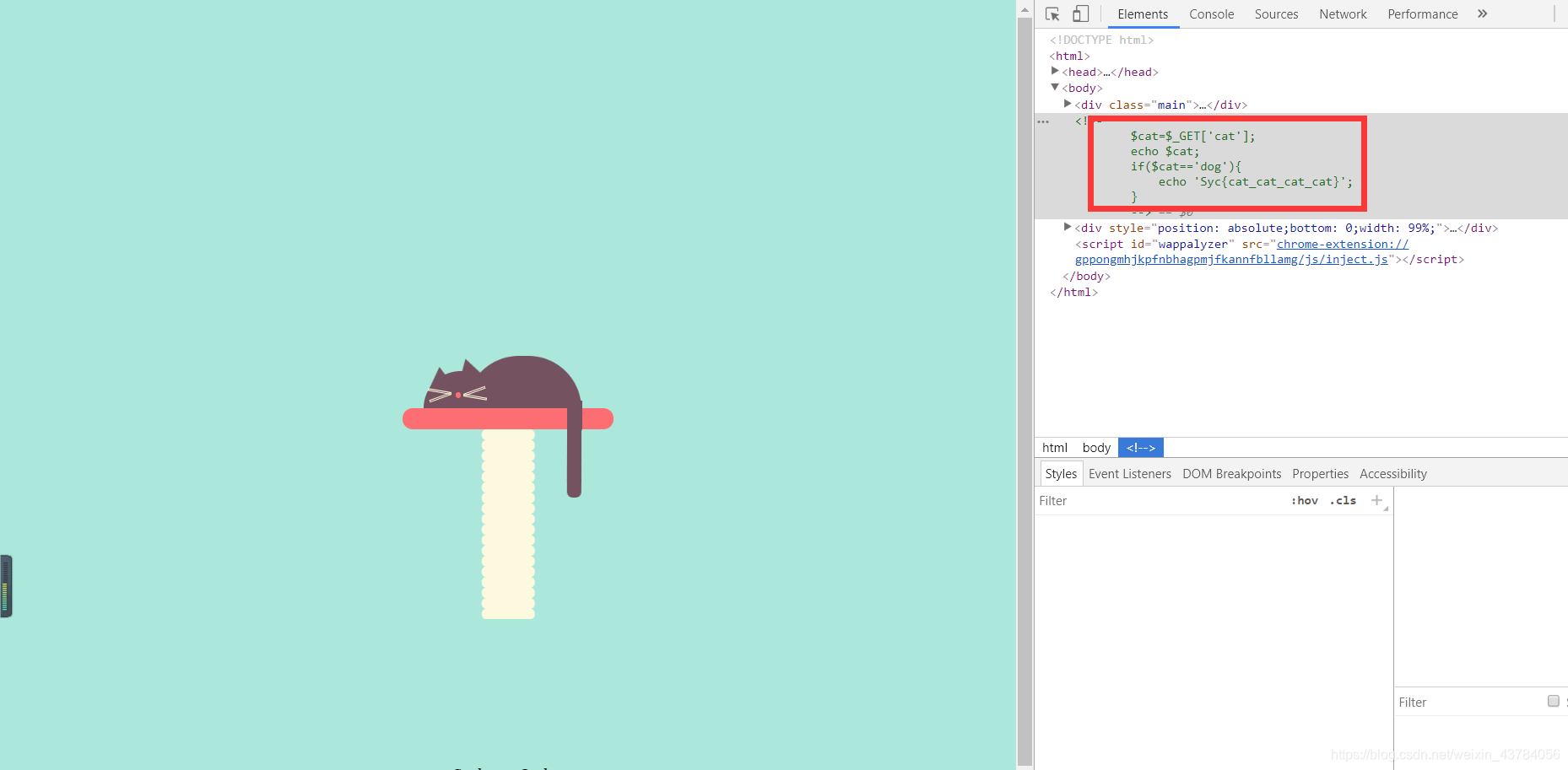
Task: Select the closing /body tag row
Action: [1086, 276]
